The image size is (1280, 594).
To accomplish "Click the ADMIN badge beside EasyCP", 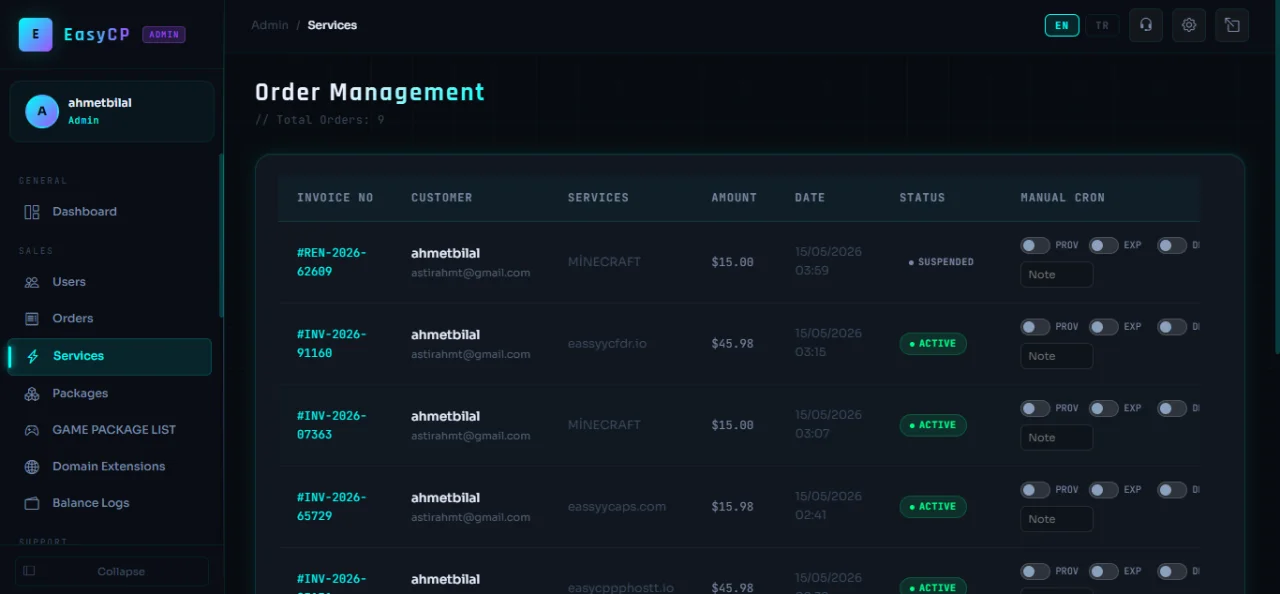I will click(164, 34).
